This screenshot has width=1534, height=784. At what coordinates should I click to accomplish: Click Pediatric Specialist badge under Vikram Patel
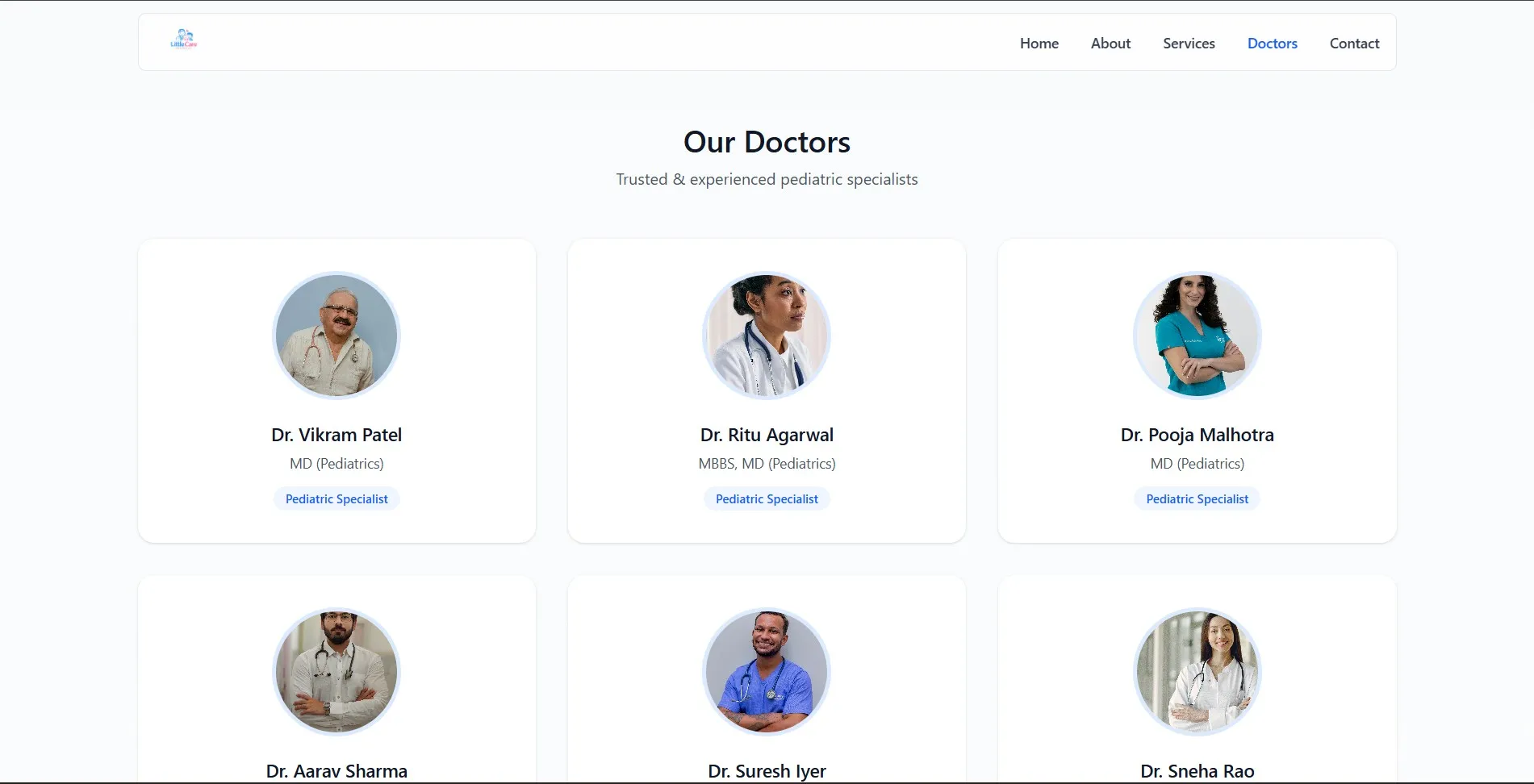tap(336, 499)
